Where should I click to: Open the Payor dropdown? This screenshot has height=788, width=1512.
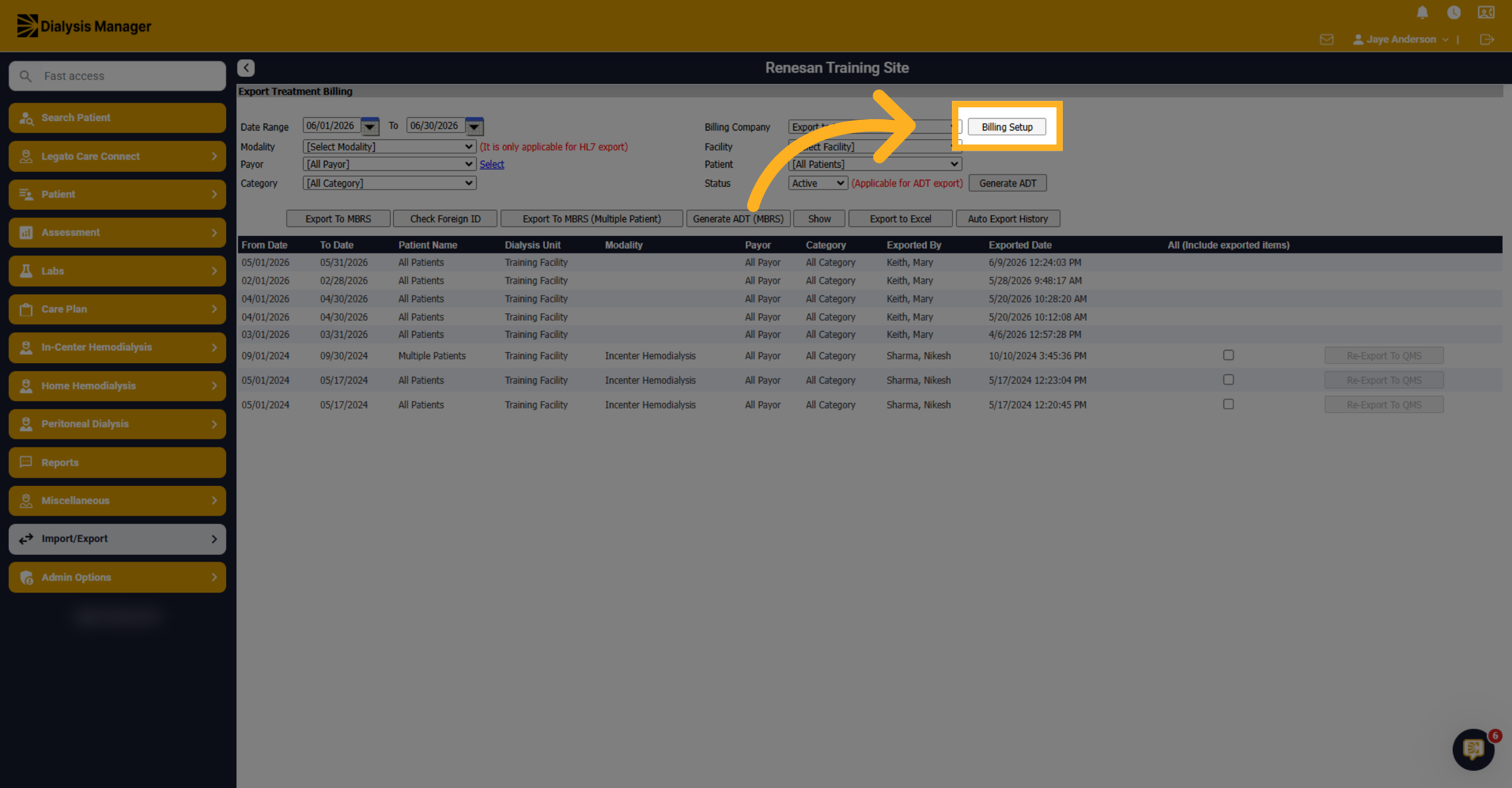click(389, 165)
